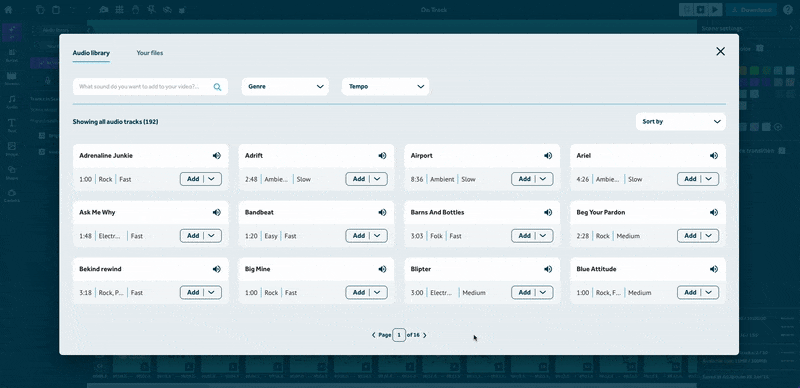Expand Add options for Airport
The image size is (800, 388).
(544, 179)
